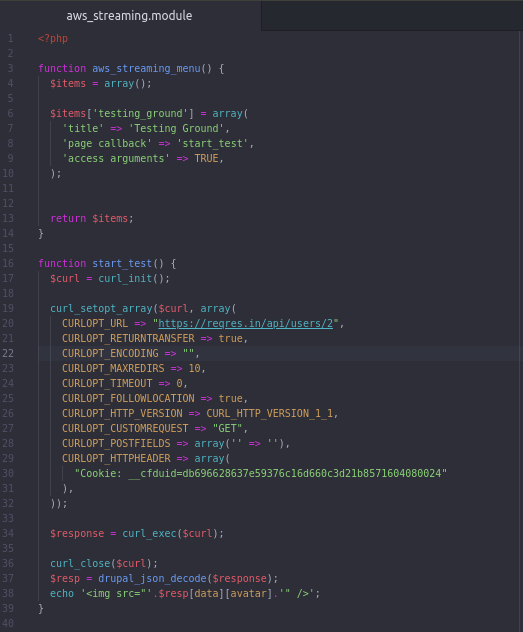This screenshot has width=523, height=632.
Task: Click the 'return $items;' statement
Action: pyautogui.click(x=92, y=218)
